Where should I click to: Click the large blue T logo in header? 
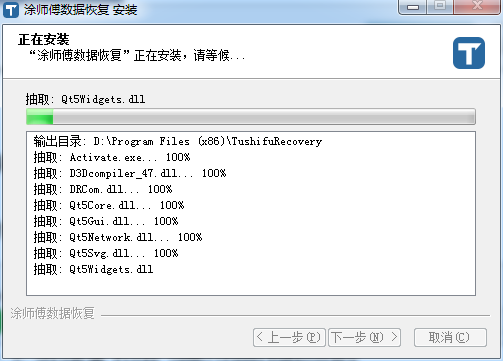[469, 53]
